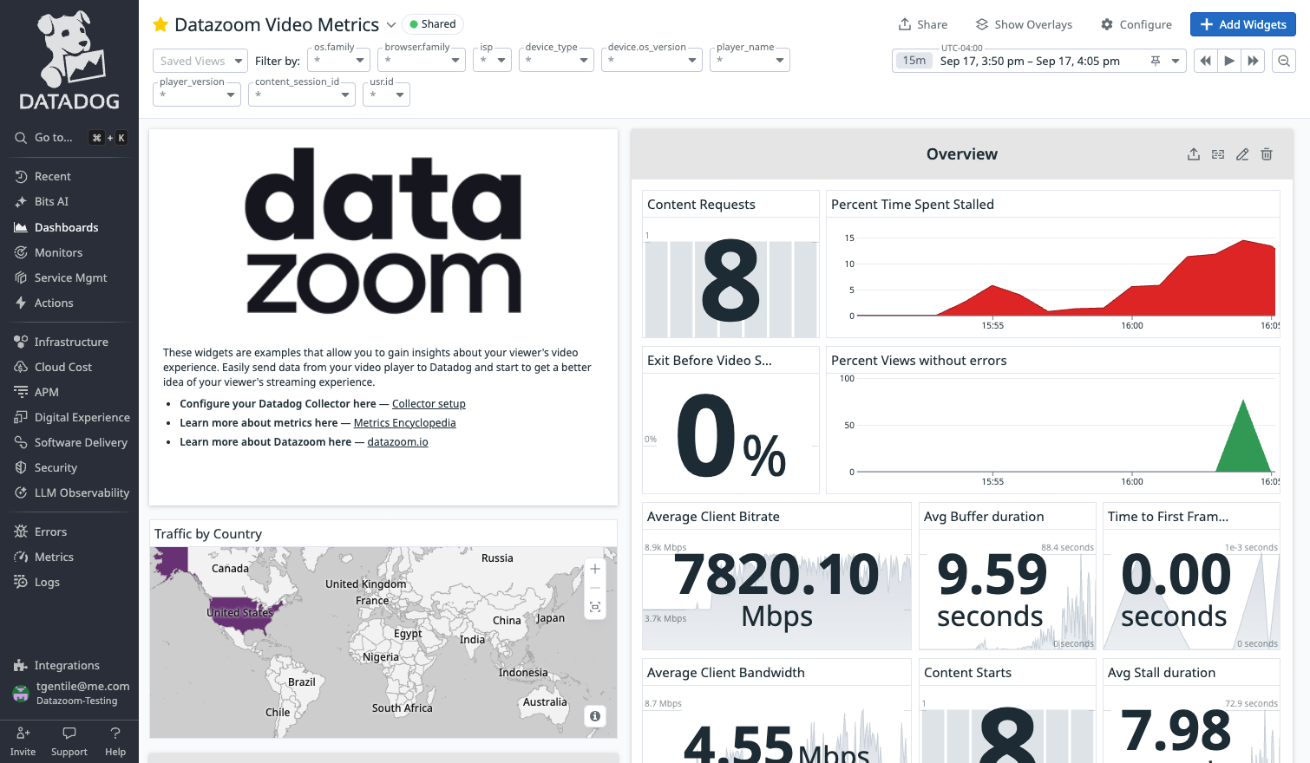Toggle Show Overlays on the dashboard
The width and height of the screenshot is (1310, 763).
pos(1024,24)
